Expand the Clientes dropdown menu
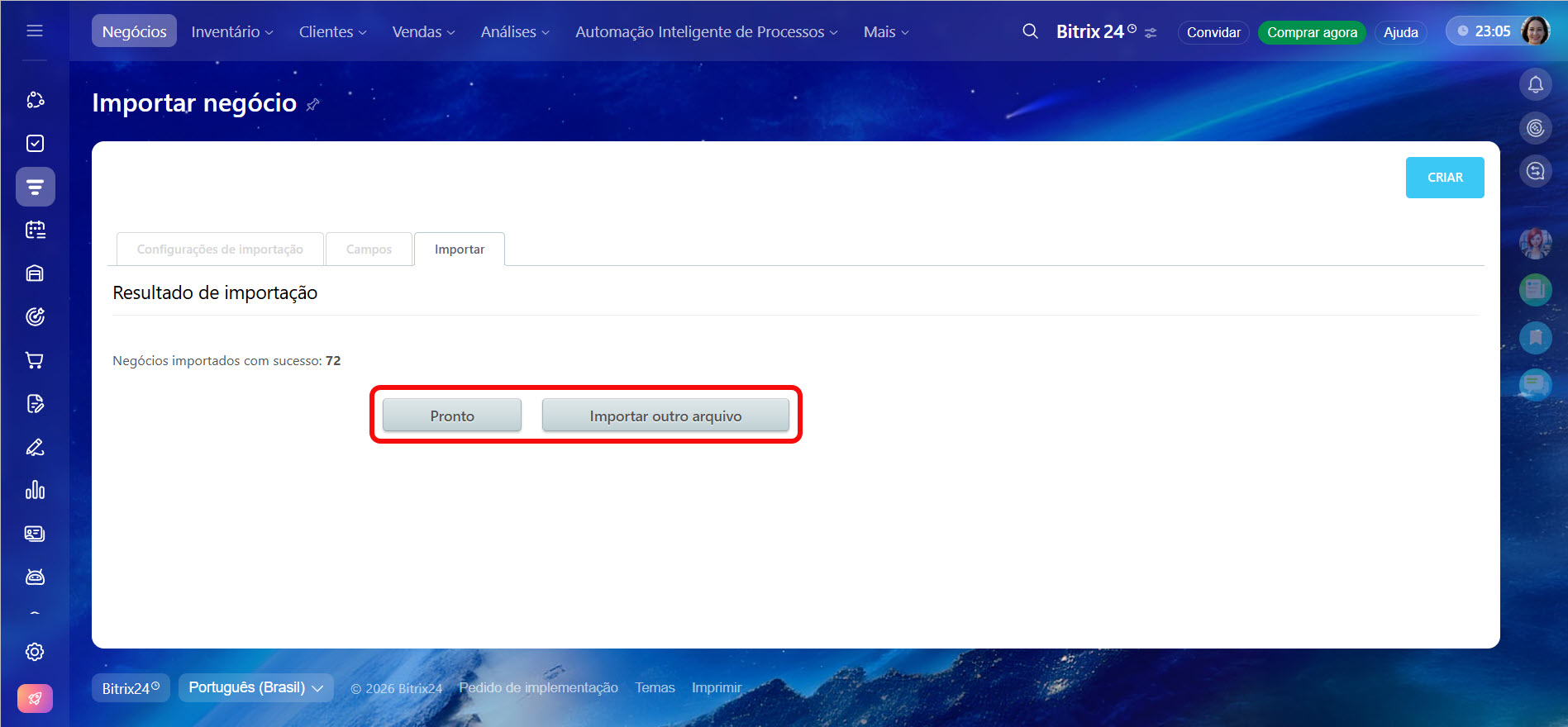 [x=332, y=31]
